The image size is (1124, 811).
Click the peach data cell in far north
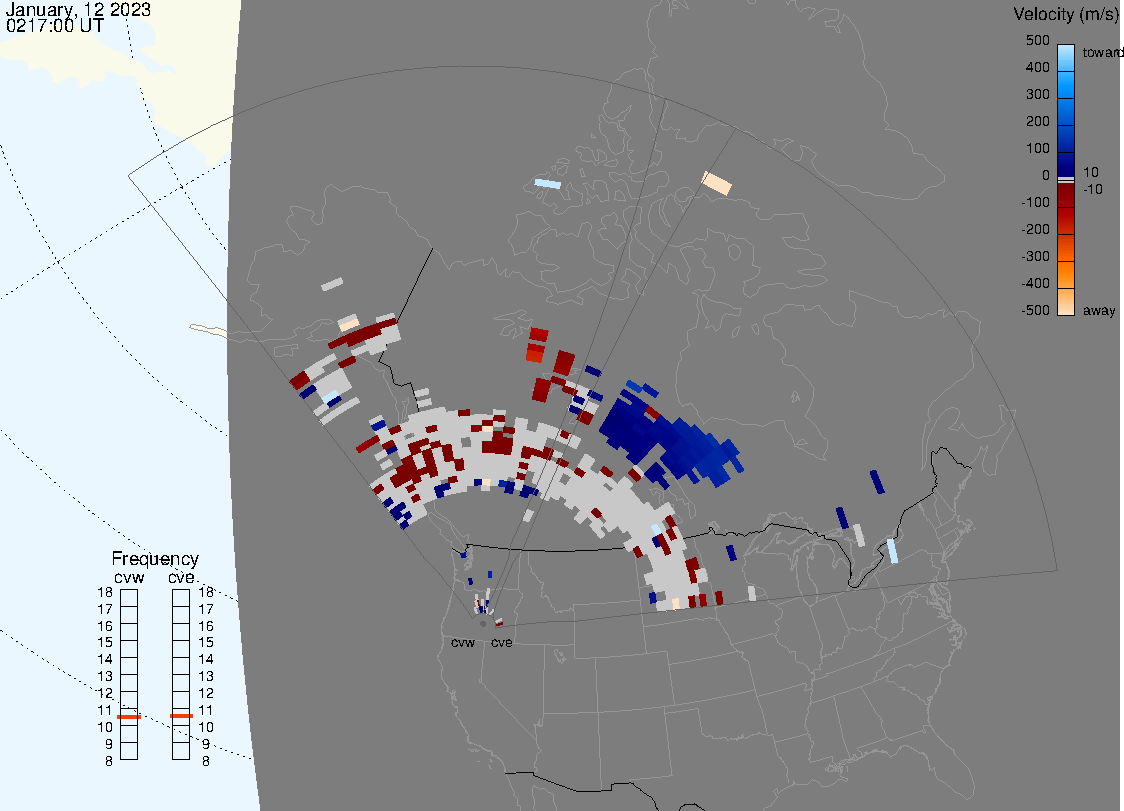point(716,183)
